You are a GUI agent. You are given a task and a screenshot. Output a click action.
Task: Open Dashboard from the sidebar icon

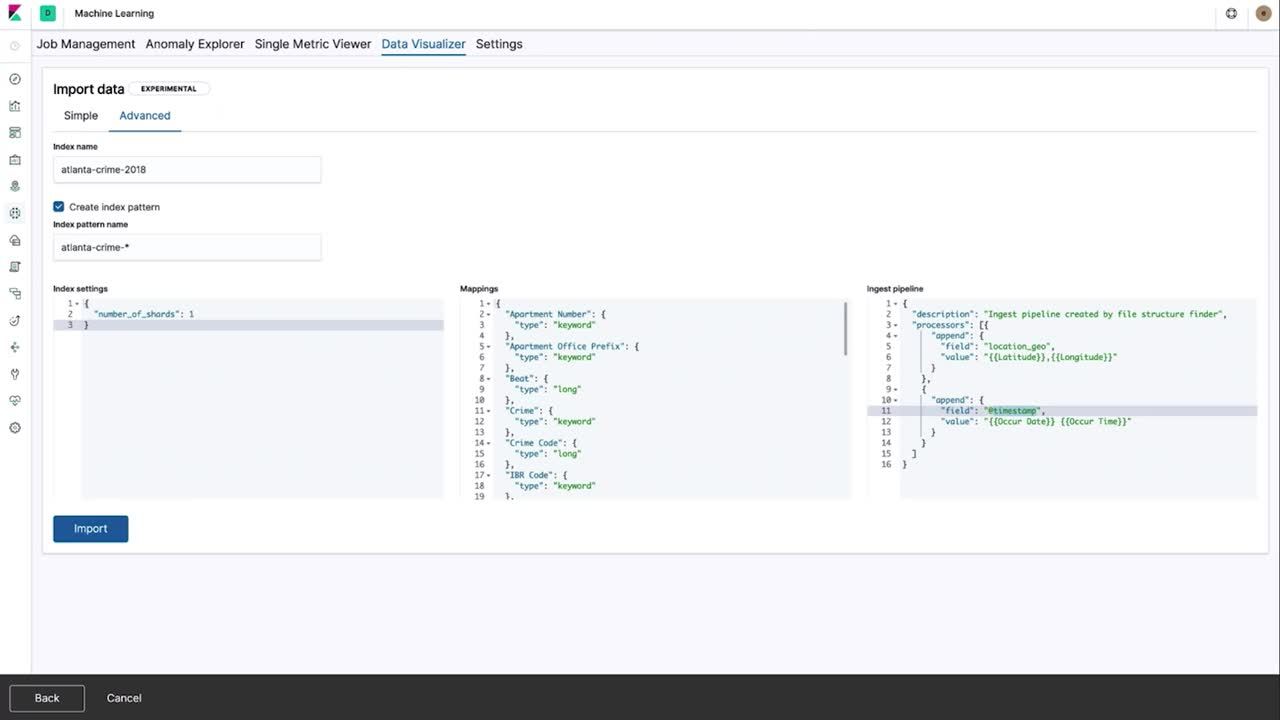(15, 133)
